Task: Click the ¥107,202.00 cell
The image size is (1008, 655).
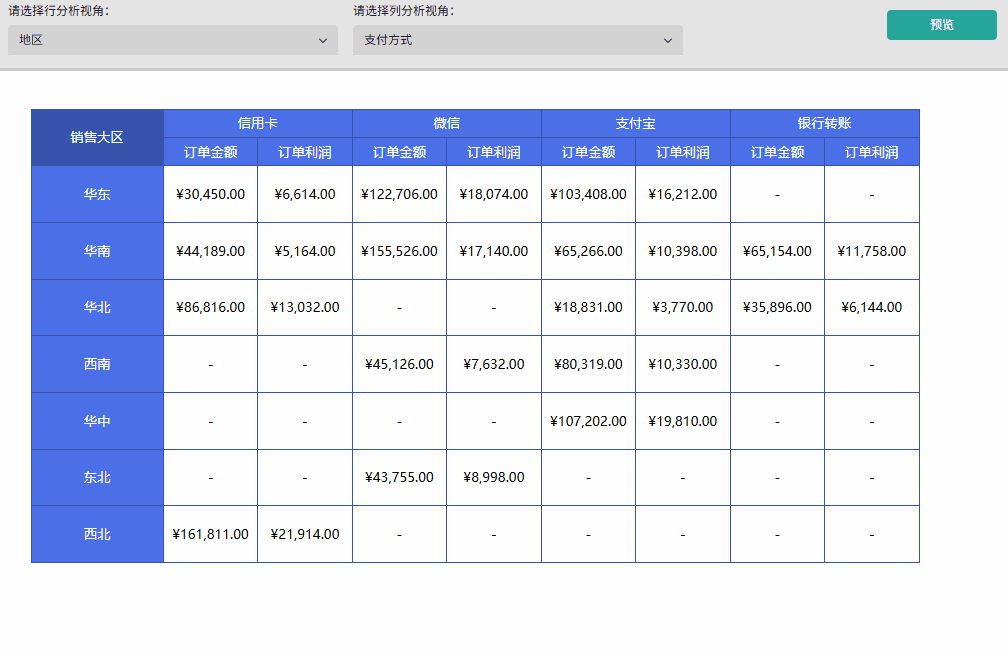Action: click(x=588, y=421)
